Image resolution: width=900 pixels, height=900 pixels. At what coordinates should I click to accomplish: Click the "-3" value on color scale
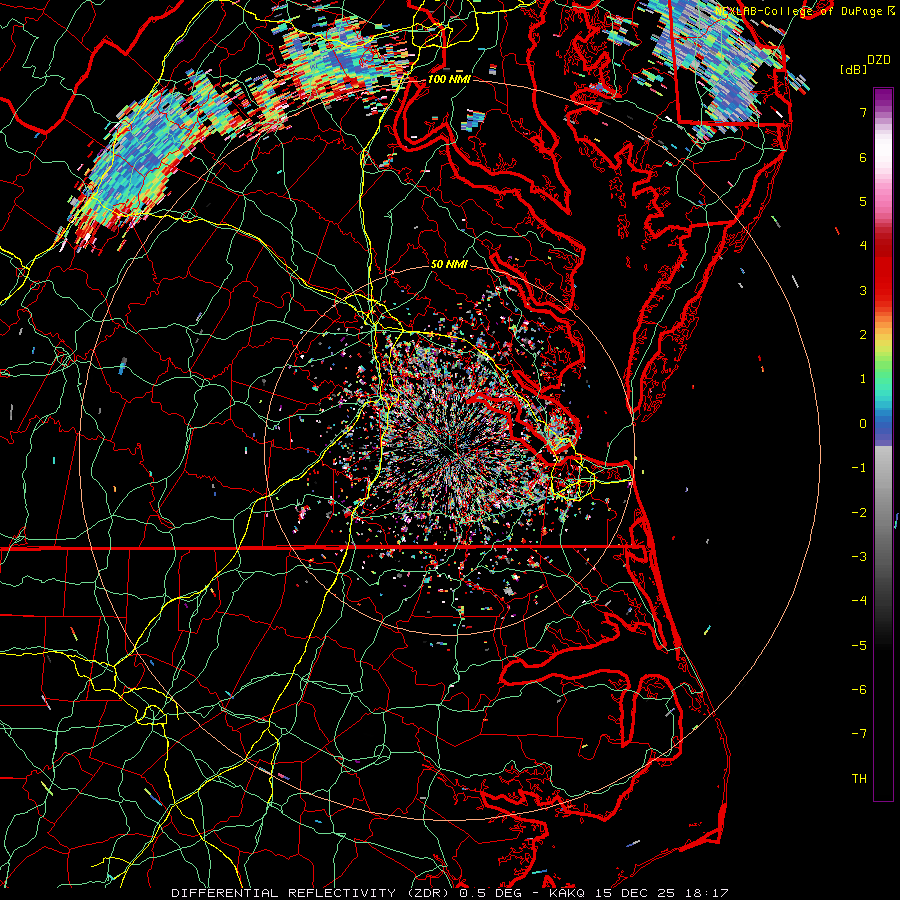pos(859,557)
